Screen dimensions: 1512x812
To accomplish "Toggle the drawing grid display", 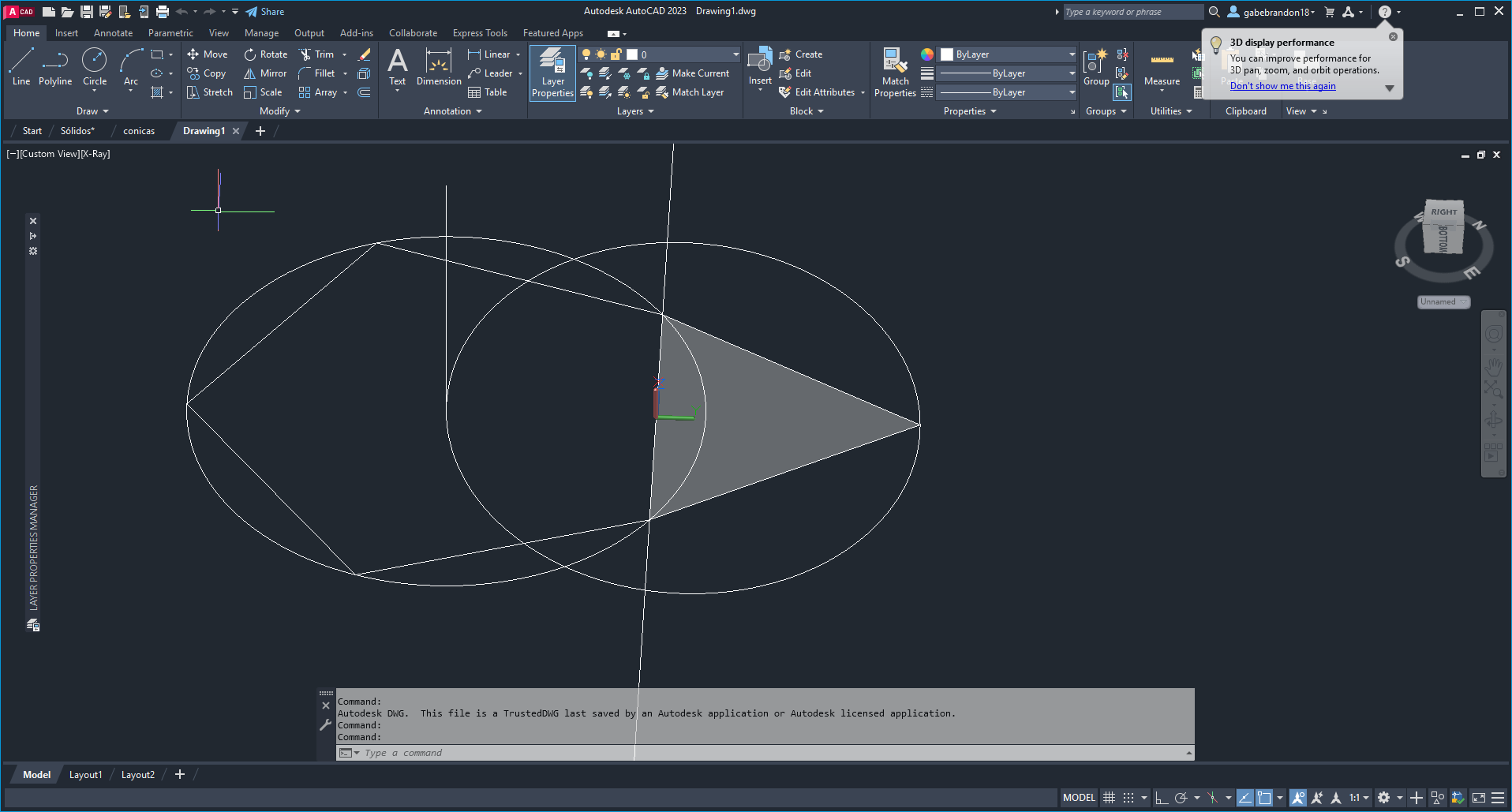I will 1109,798.
